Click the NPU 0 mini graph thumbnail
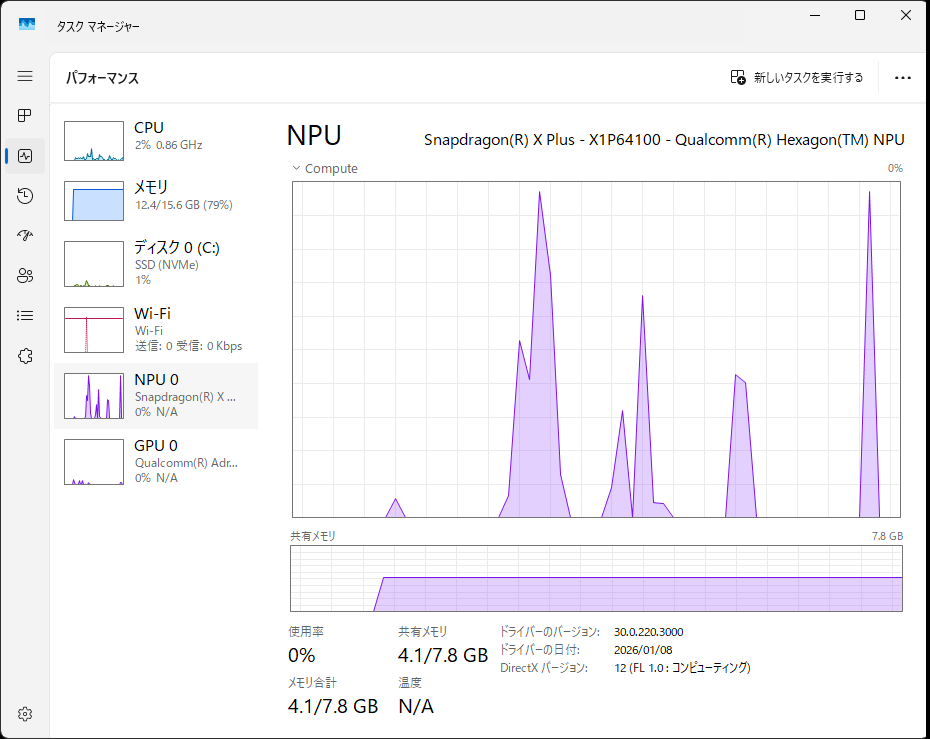This screenshot has height=739, width=930. 94,396
